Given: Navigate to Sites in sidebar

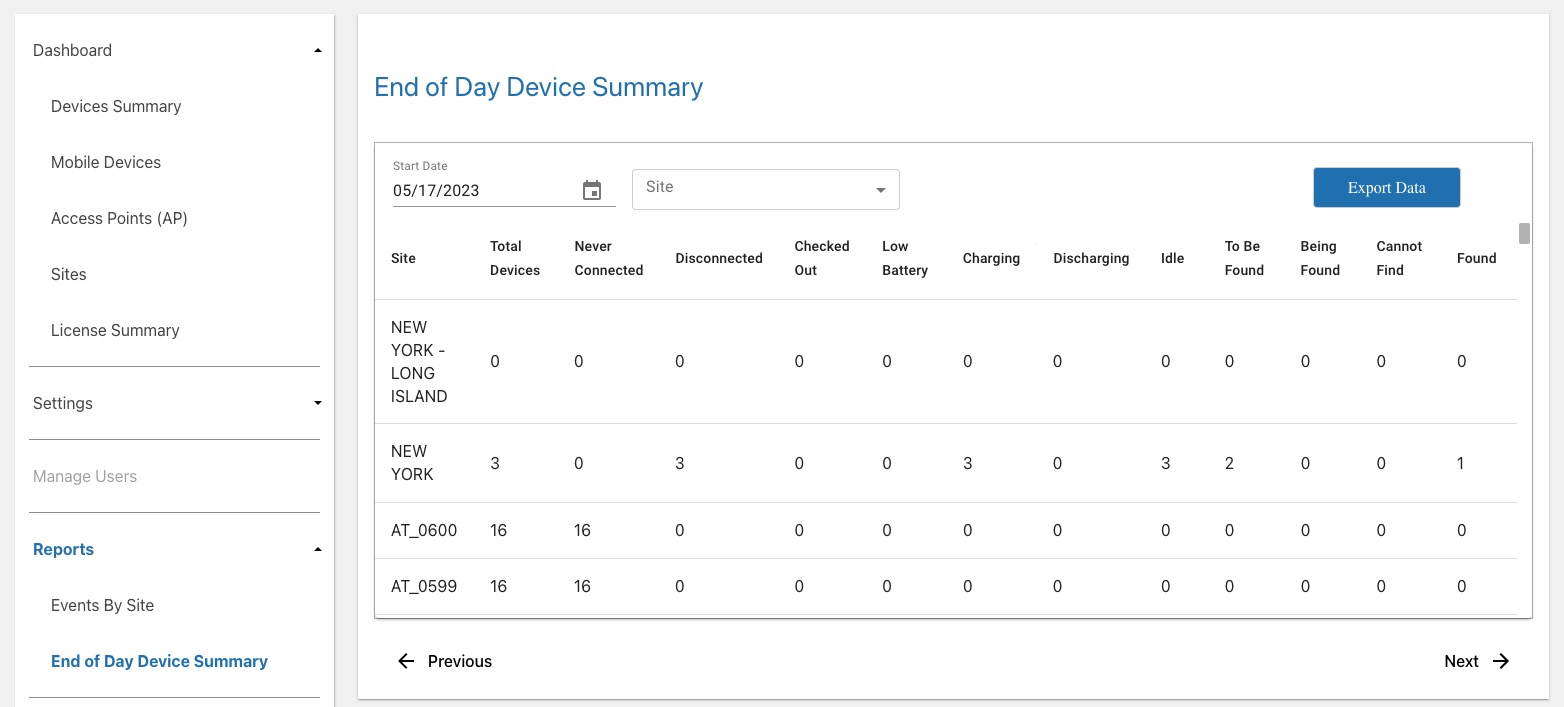Looking at the screenshot, I should point(69,274).
